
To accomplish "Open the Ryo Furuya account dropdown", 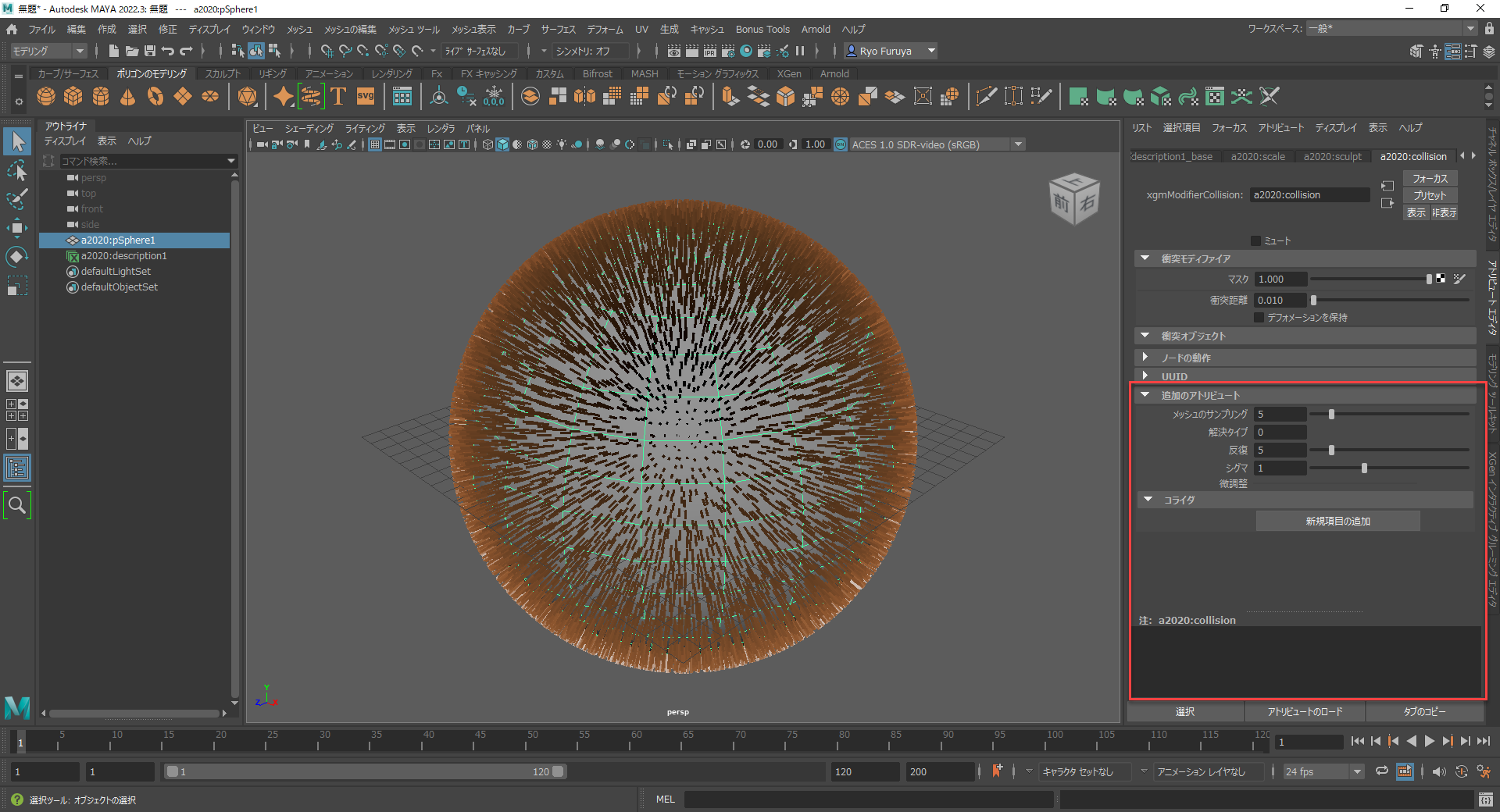I will click(891, 51).
